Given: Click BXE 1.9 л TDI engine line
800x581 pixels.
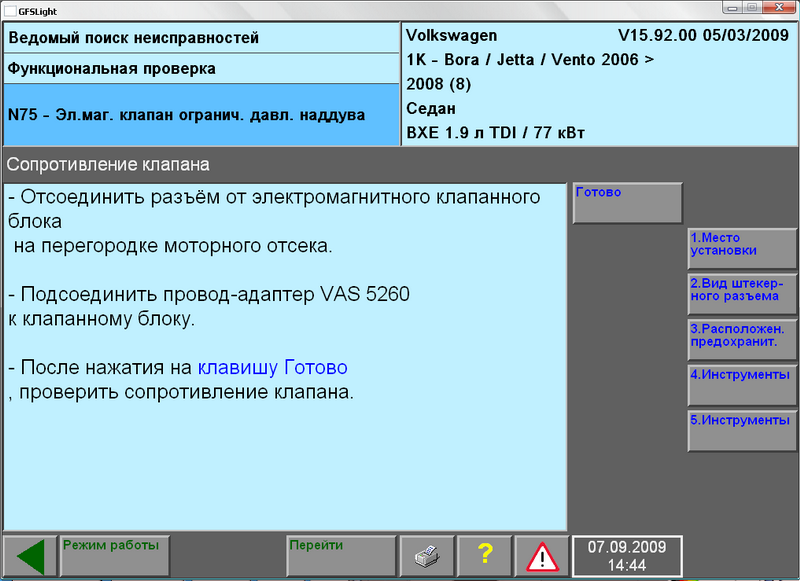Looking at the screenshot, I should (x=495, y=133).
